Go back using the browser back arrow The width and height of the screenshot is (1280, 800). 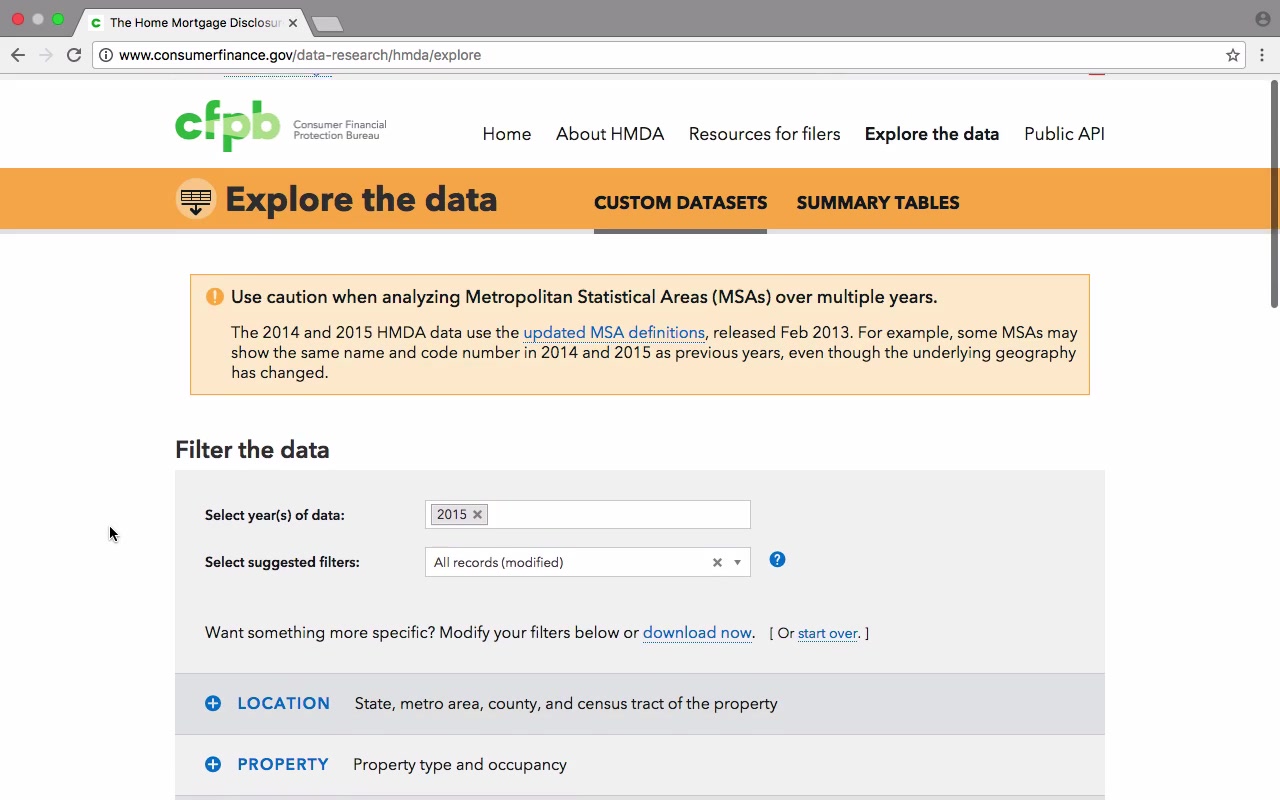tap(18, 55)
